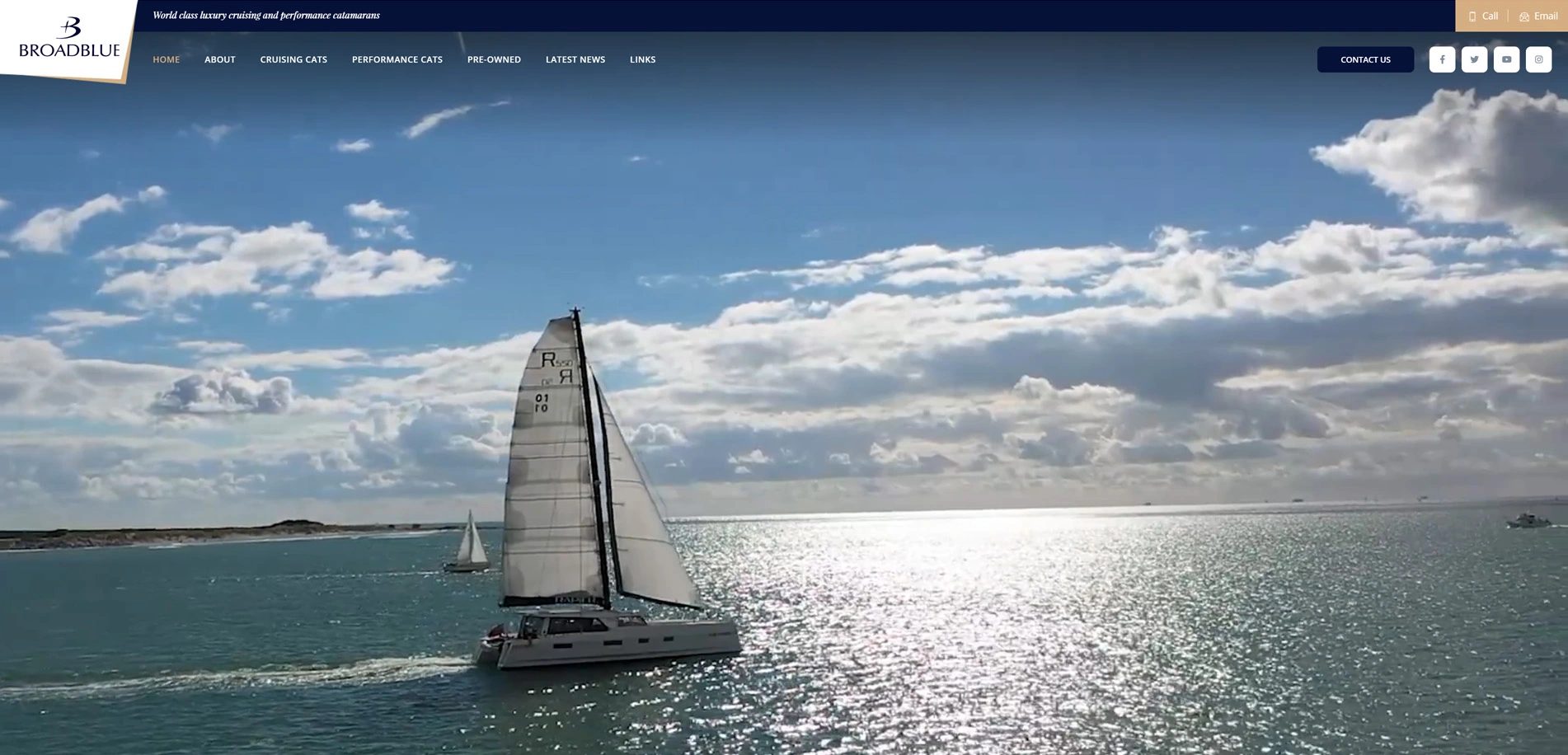Click the hero background video area
The height and width of the screenshot is (755, 1568).
click(989, 371)
